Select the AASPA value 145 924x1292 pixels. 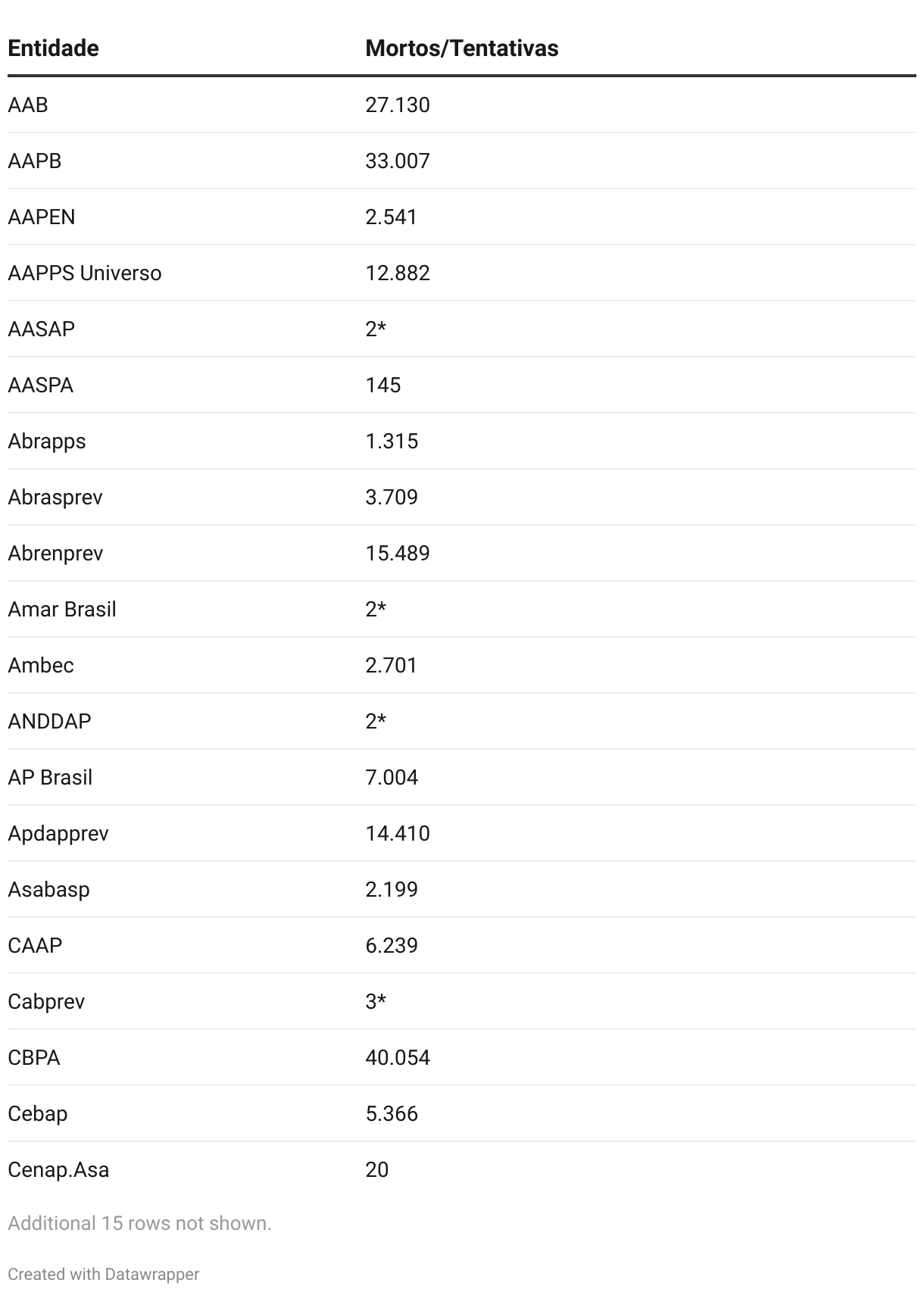tap(382, 385)
